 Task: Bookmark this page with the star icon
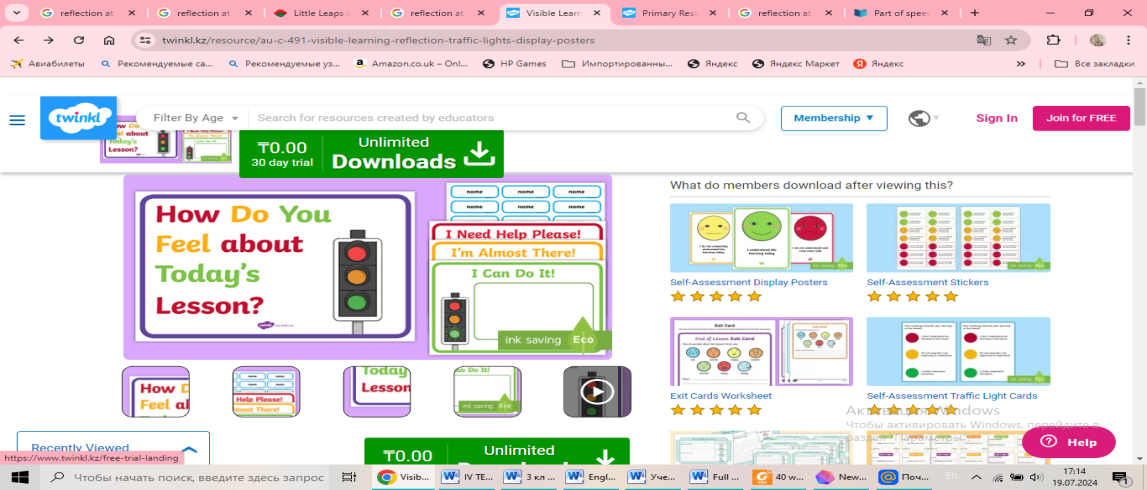(1010, 40)
